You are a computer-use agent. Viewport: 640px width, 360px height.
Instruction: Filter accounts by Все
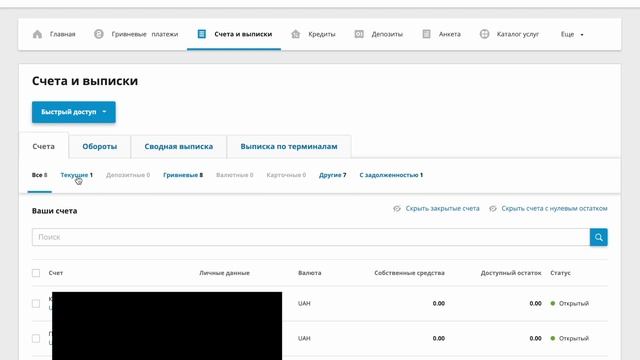pyautogui.click(x=40, y=175)
